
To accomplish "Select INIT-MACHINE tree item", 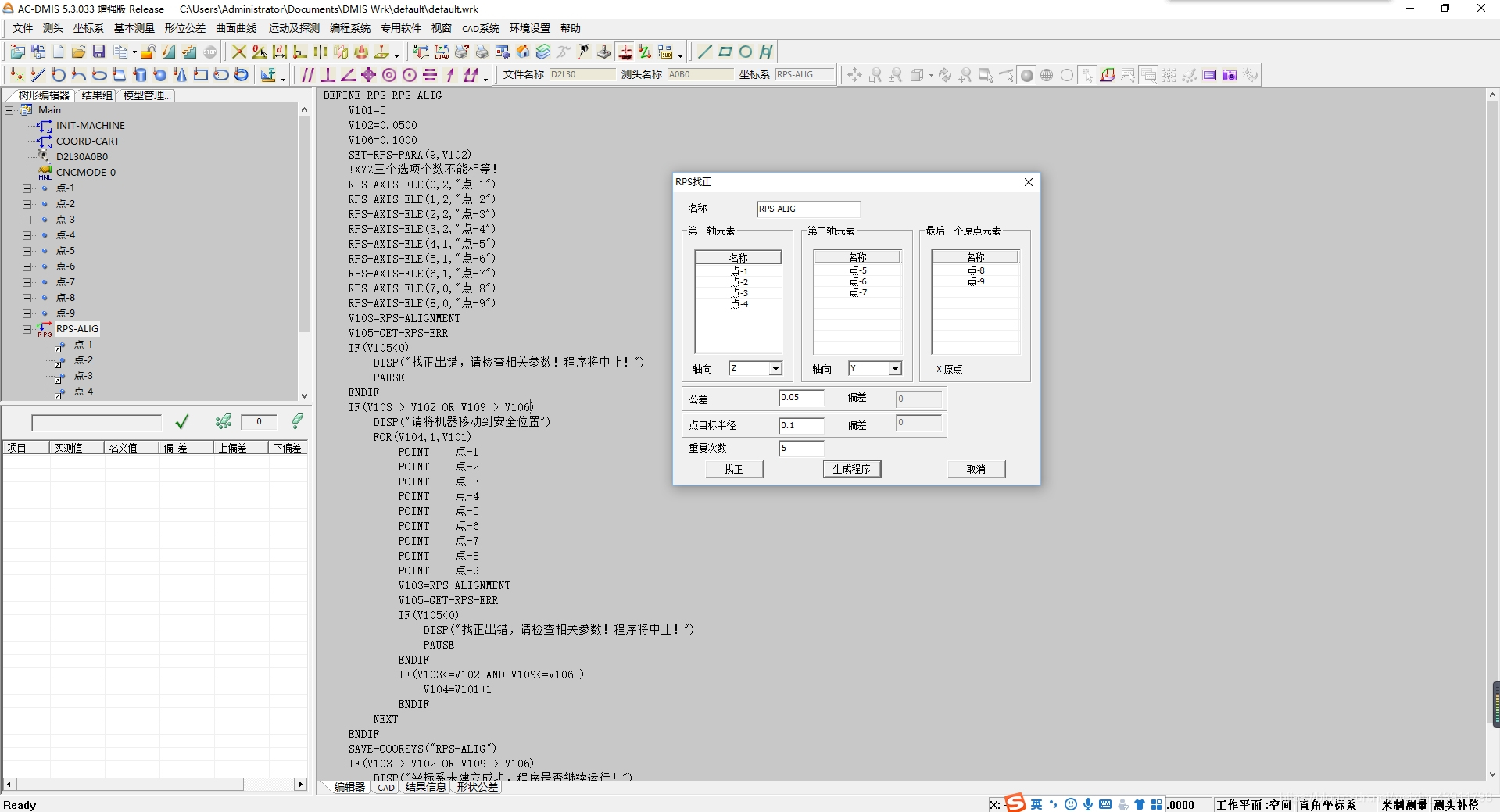I will coord(90,126).
